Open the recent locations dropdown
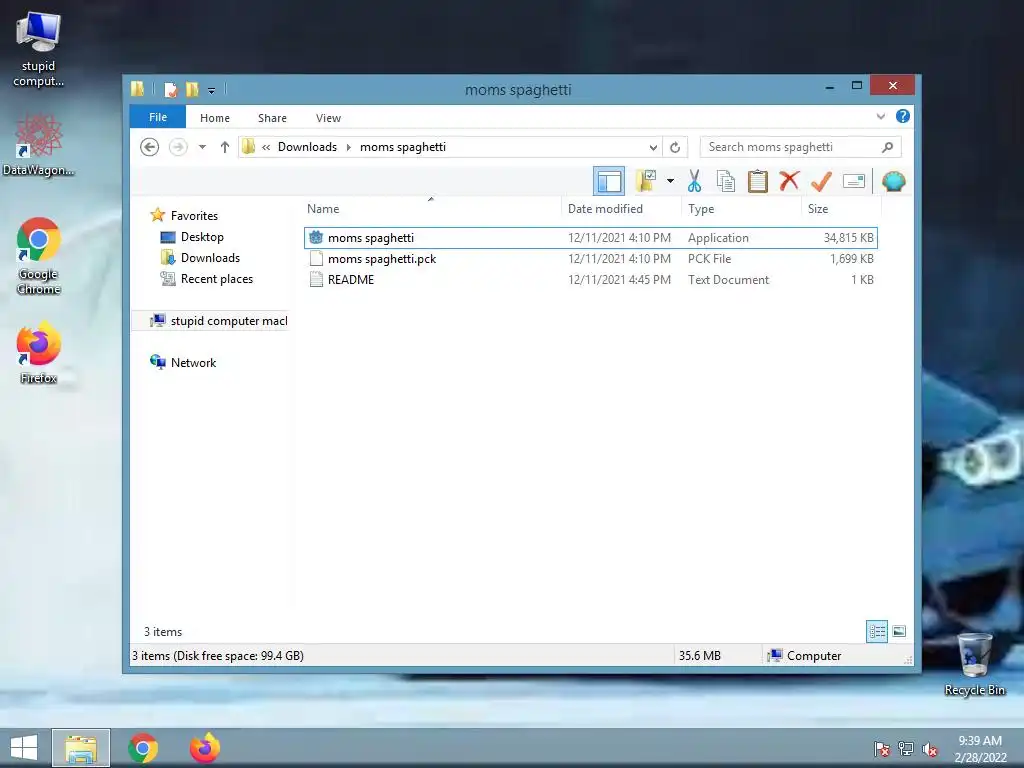The image size is (1024, 768). click(202, 147)
